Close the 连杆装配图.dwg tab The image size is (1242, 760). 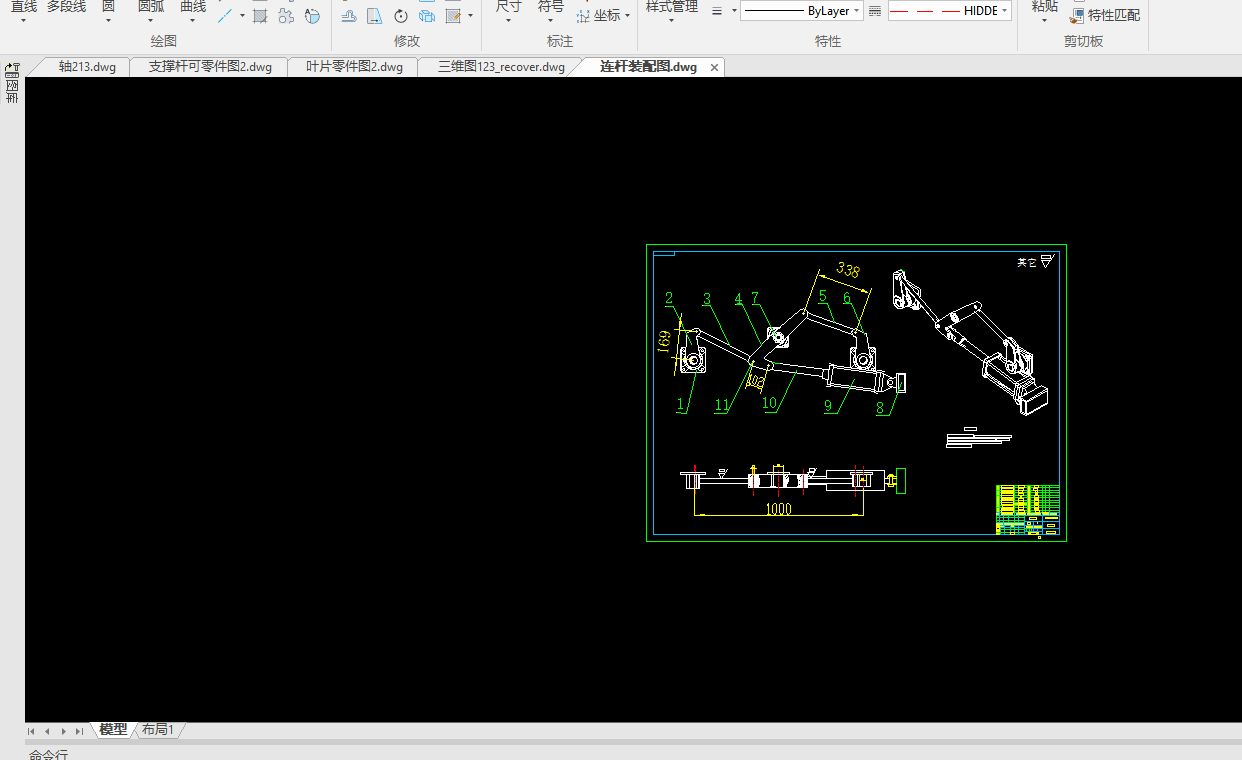click(x=714, y=67)
